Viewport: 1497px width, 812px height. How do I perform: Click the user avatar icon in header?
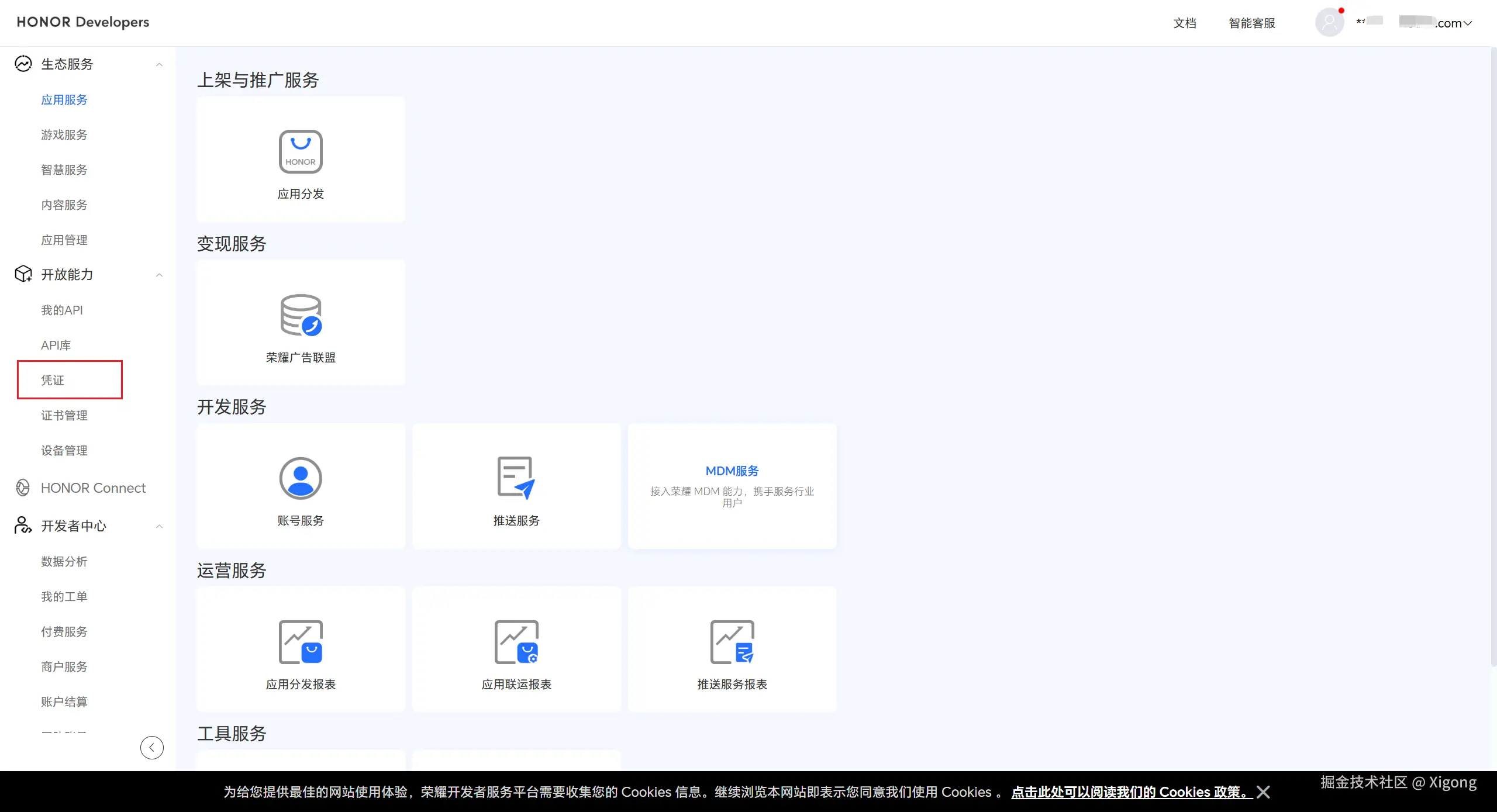(1329, 23)
